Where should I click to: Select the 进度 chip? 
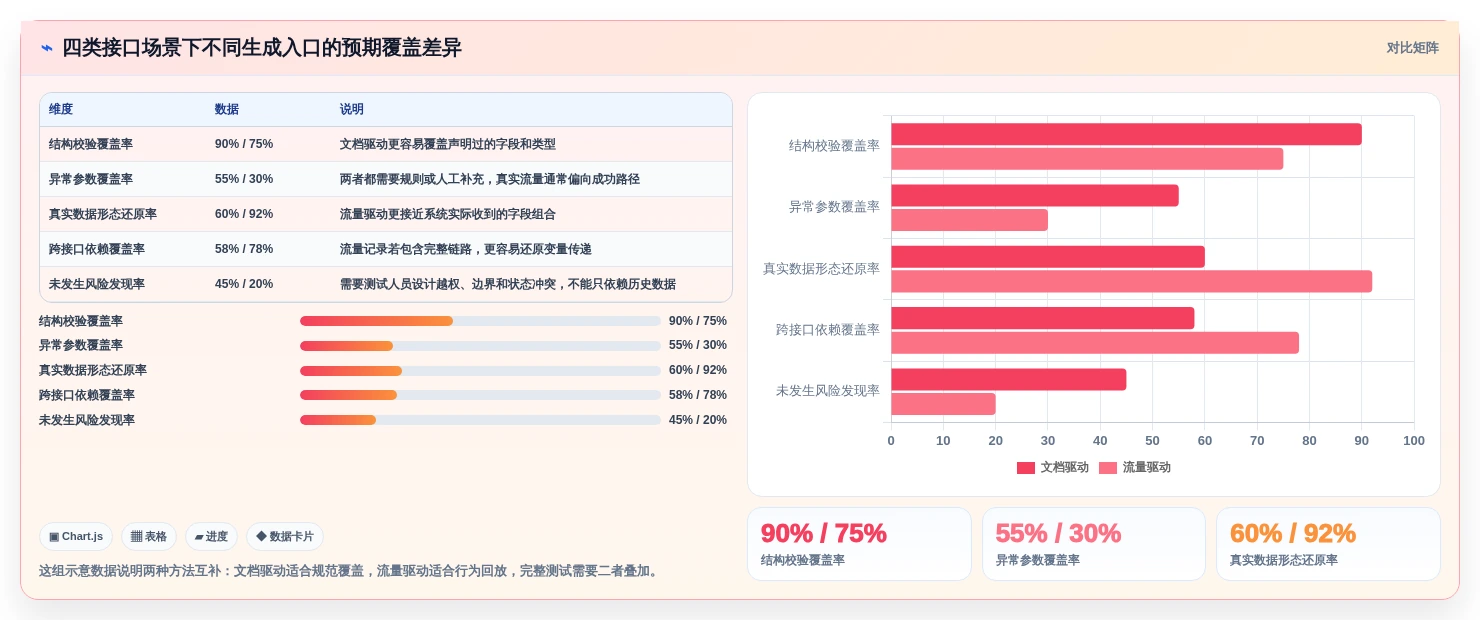point(211,537)
